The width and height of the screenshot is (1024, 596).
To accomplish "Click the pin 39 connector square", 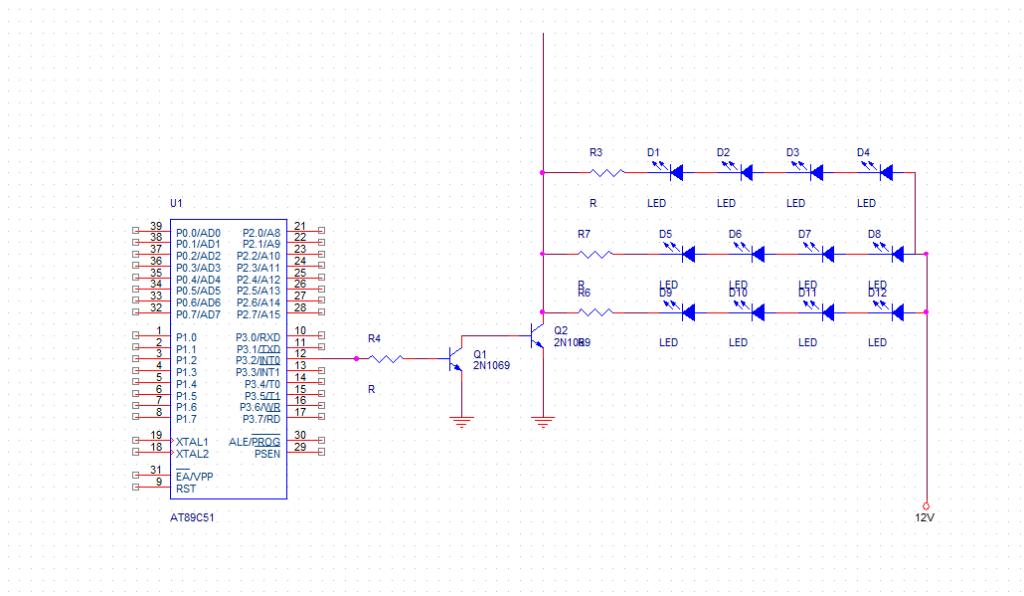I will coord(135,230).
